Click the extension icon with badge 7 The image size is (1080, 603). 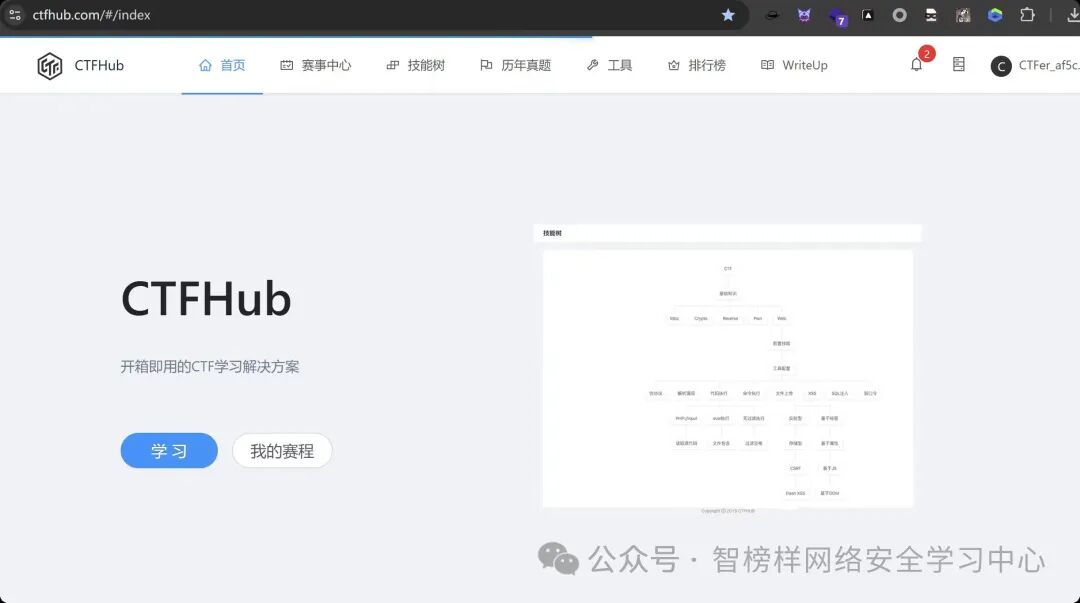pyautogui.click(x=837, y=17)
